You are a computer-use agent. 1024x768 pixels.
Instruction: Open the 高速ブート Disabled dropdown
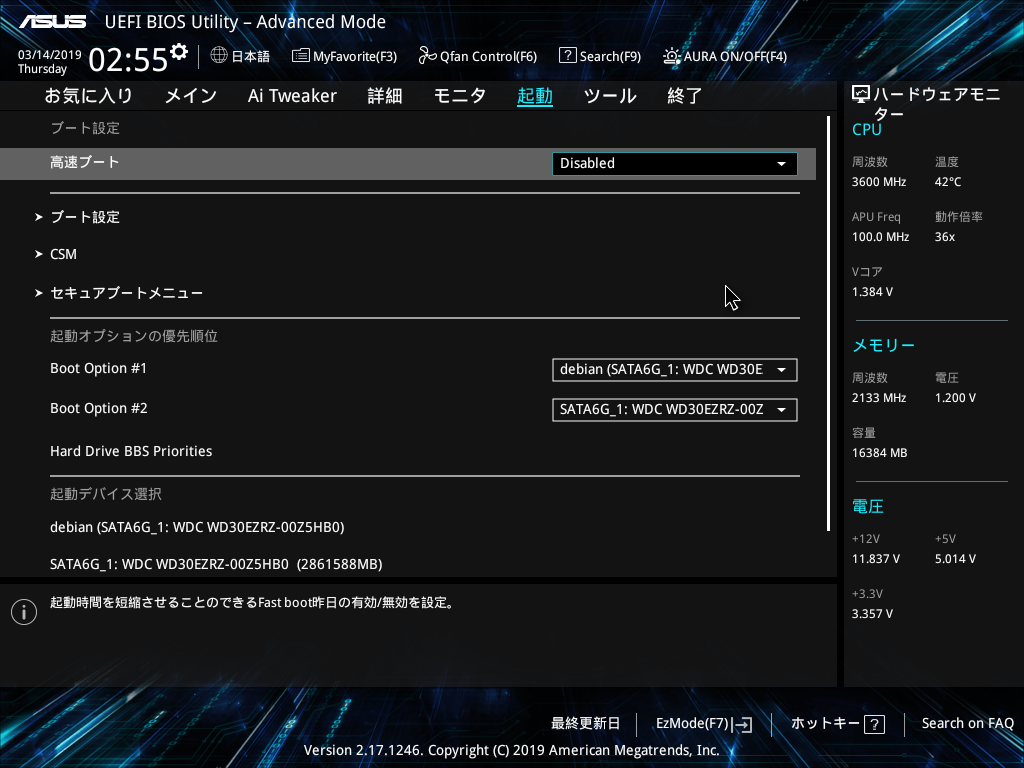pos(675,163)
